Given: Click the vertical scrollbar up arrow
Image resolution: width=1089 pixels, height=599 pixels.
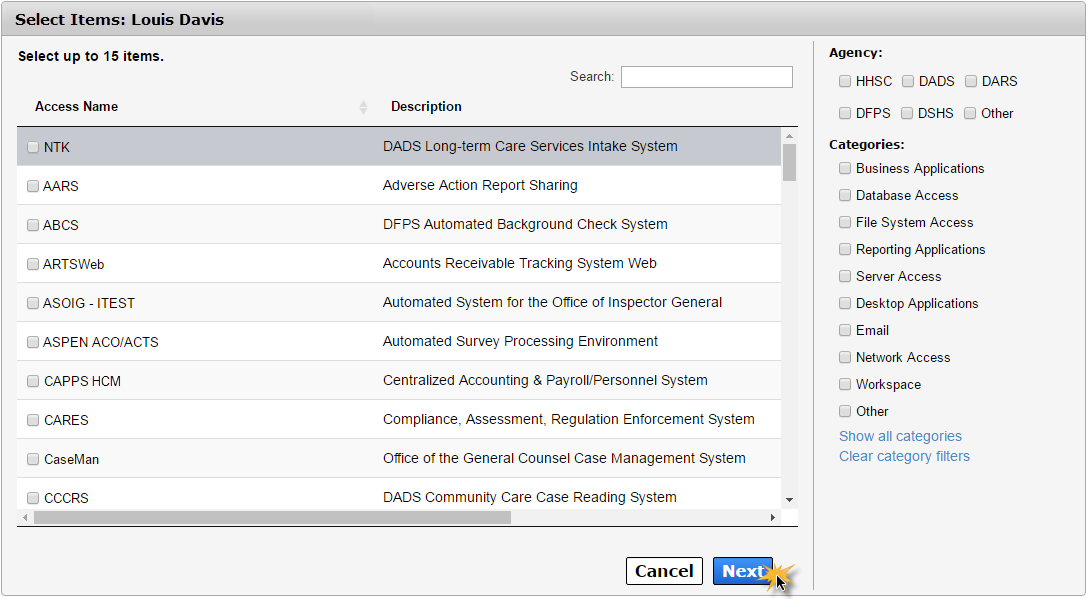Looking at the screenshot, I should [789, 136].
